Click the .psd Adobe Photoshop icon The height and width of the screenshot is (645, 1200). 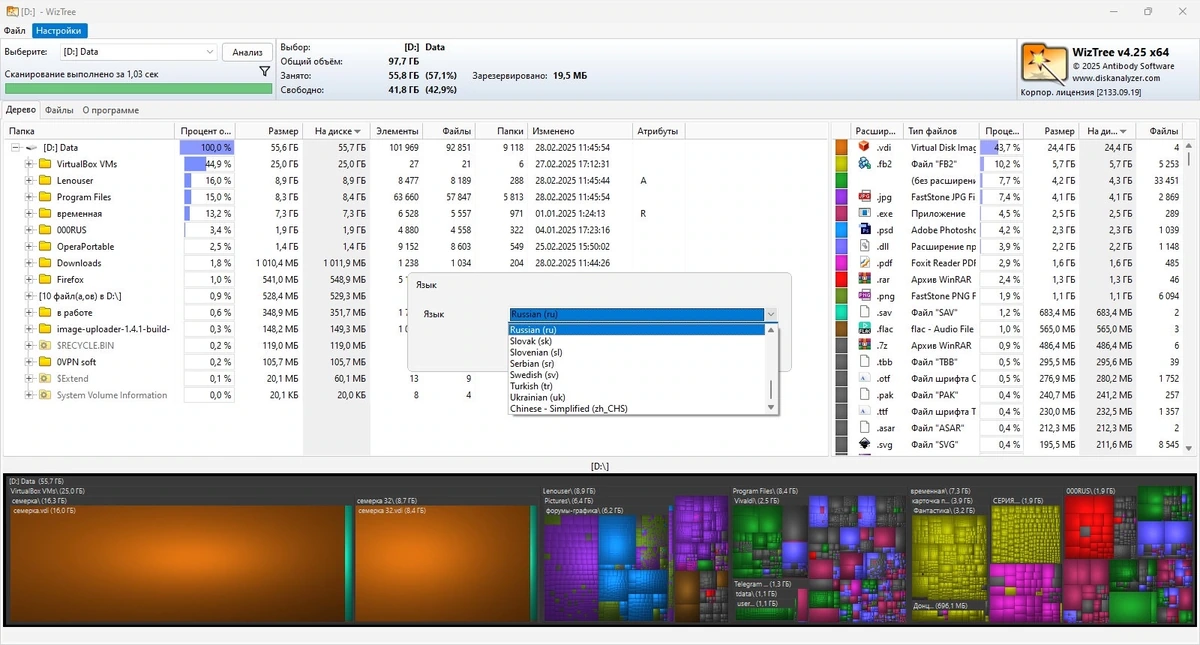865,230
